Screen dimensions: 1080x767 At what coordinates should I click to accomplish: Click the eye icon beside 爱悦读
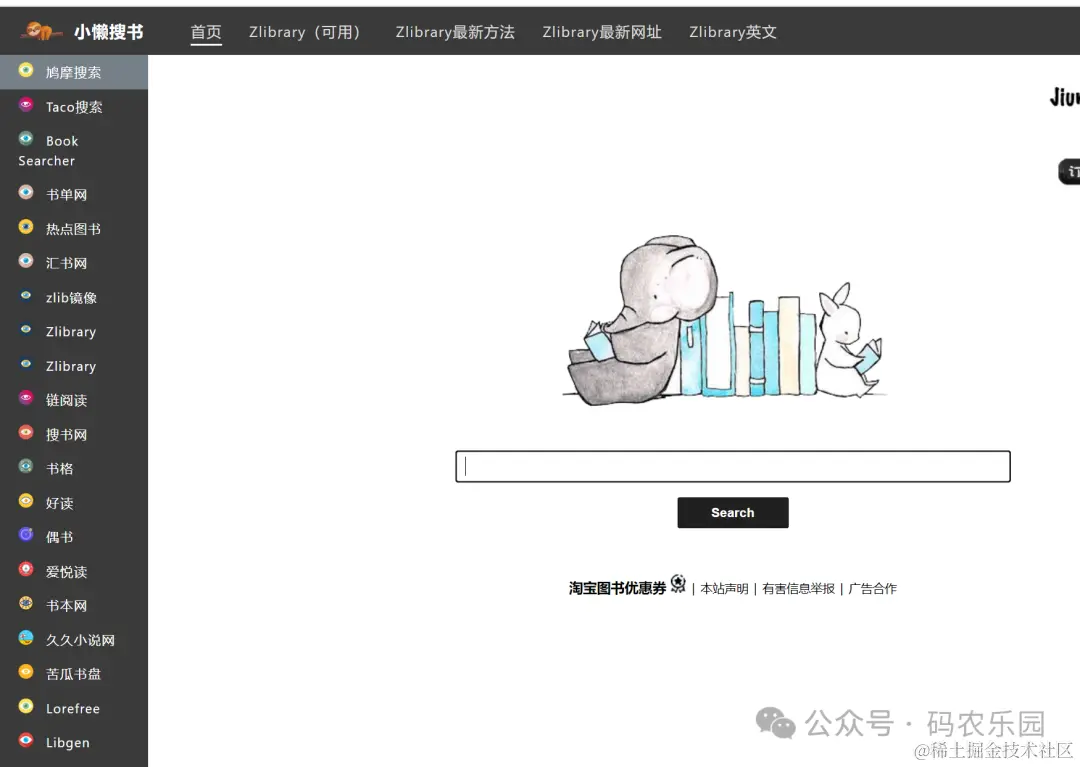pos(25,569)
